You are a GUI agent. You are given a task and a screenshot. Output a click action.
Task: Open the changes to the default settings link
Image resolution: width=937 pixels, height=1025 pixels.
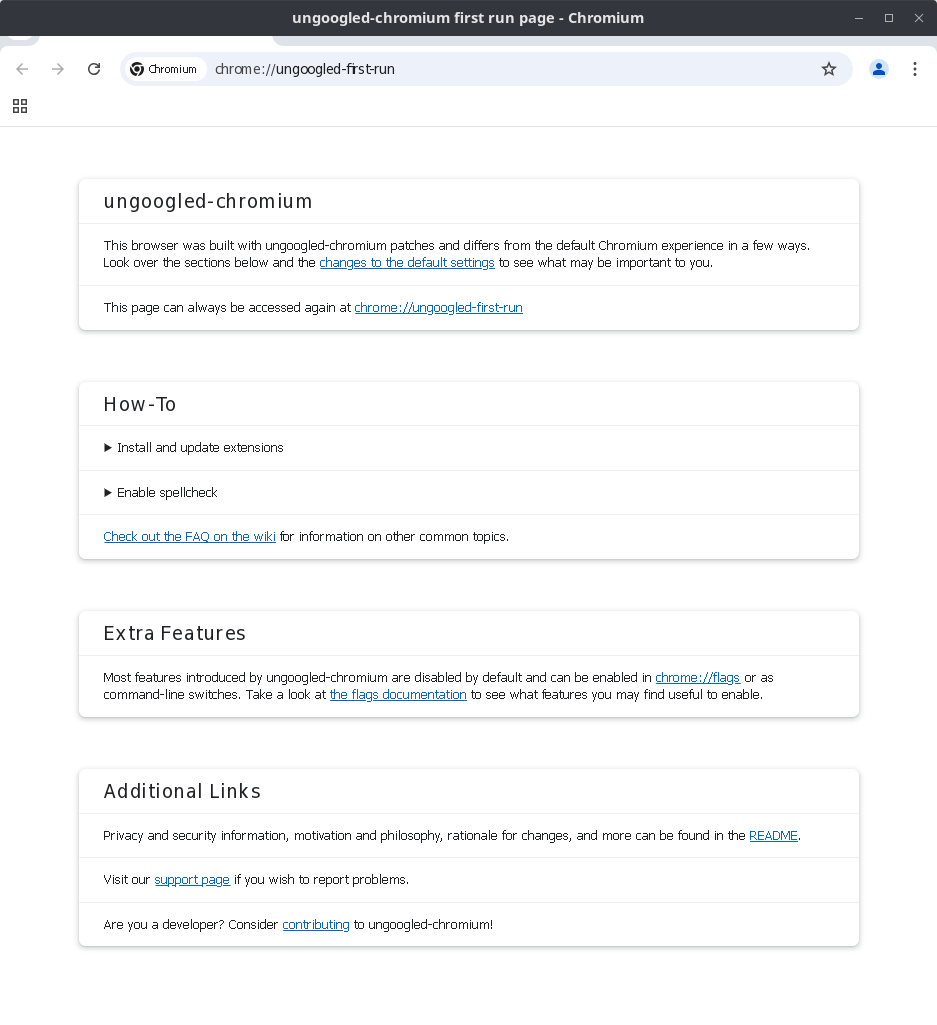[406, 262]
